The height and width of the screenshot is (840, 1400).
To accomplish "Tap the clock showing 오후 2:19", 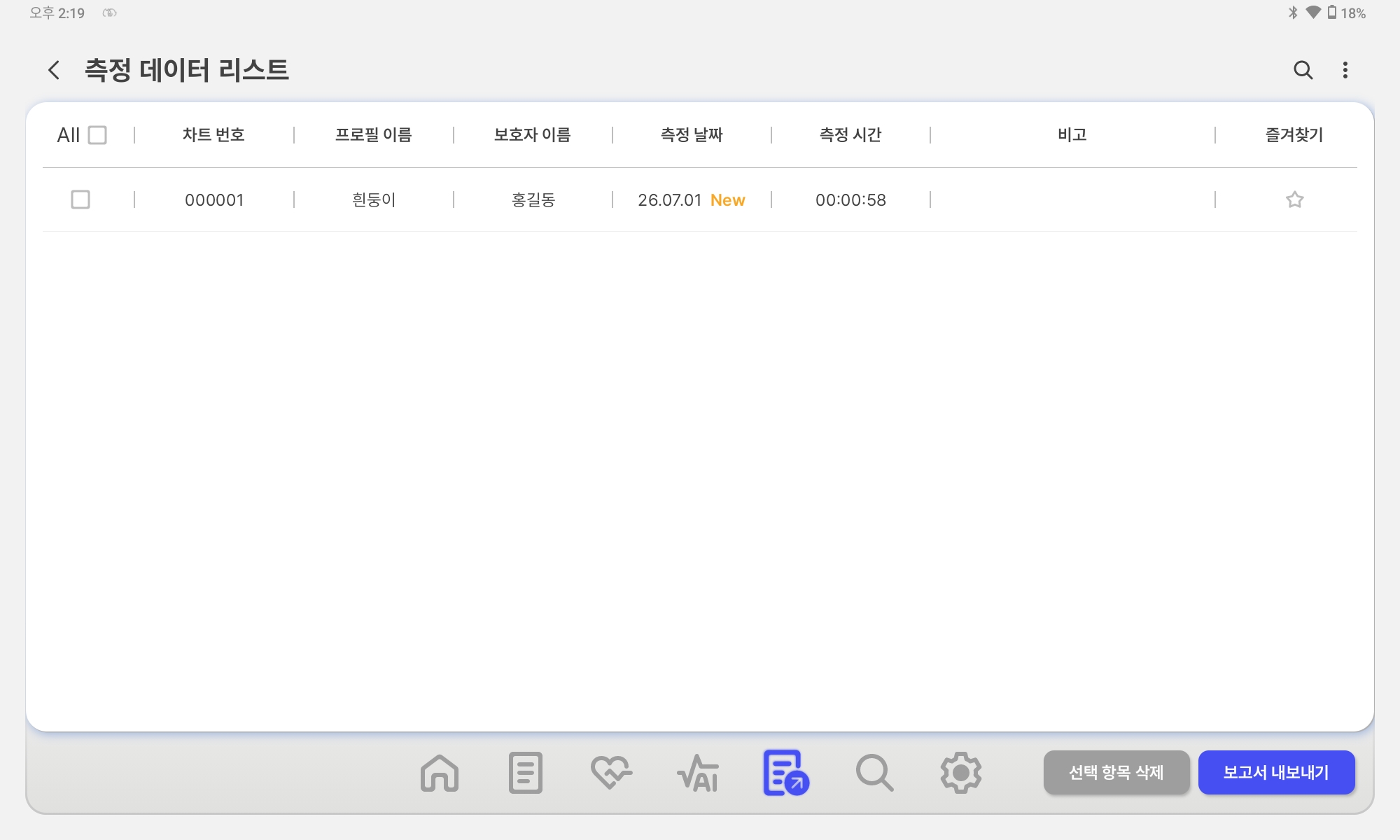I will (57, 13).
